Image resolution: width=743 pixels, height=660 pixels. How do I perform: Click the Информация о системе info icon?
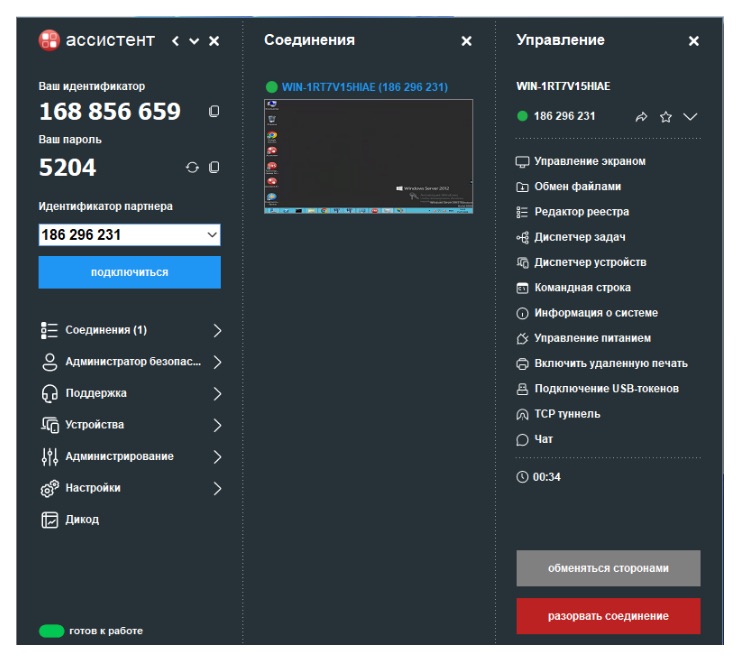[x=522, y=313]
